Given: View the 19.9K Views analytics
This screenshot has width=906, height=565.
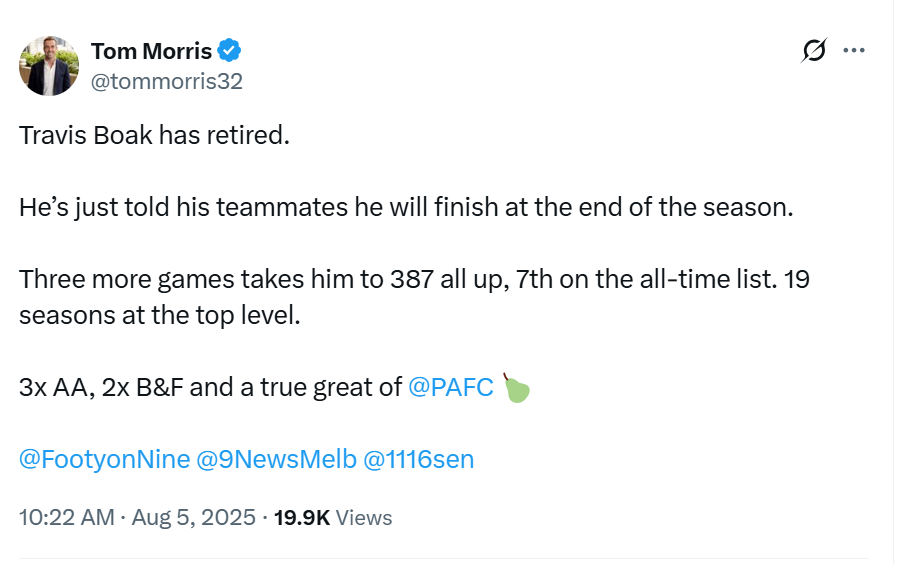Looking at the screenshot, I should (333, 517).
